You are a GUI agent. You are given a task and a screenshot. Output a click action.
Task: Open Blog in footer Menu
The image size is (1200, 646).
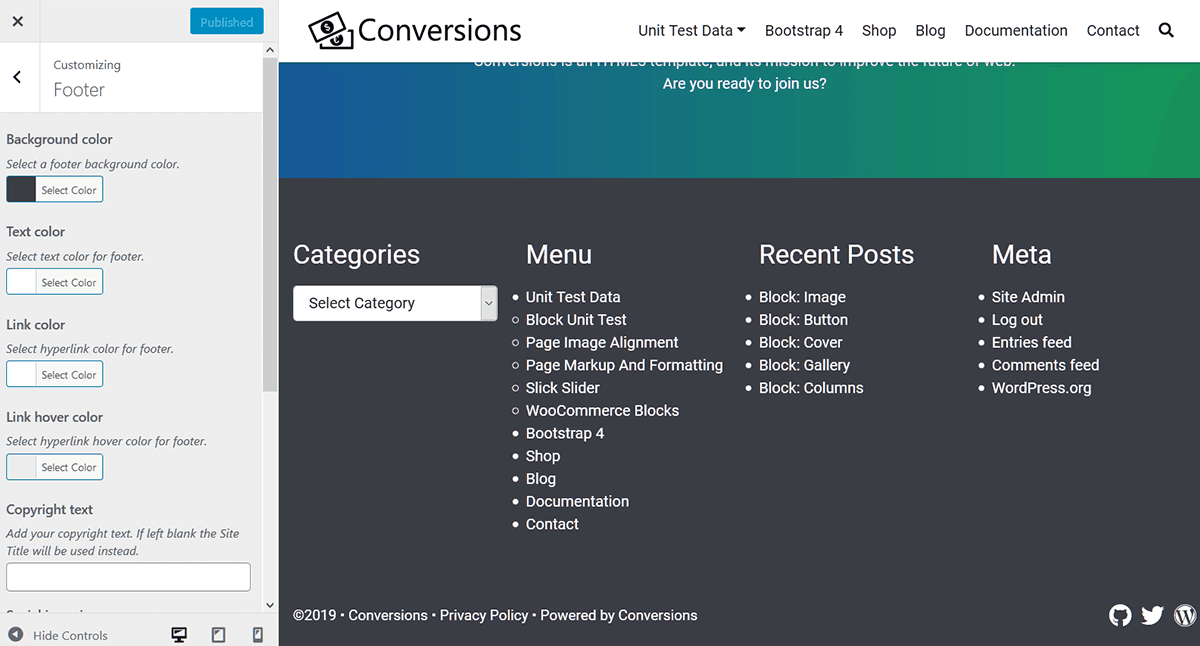tap(541, 479)
